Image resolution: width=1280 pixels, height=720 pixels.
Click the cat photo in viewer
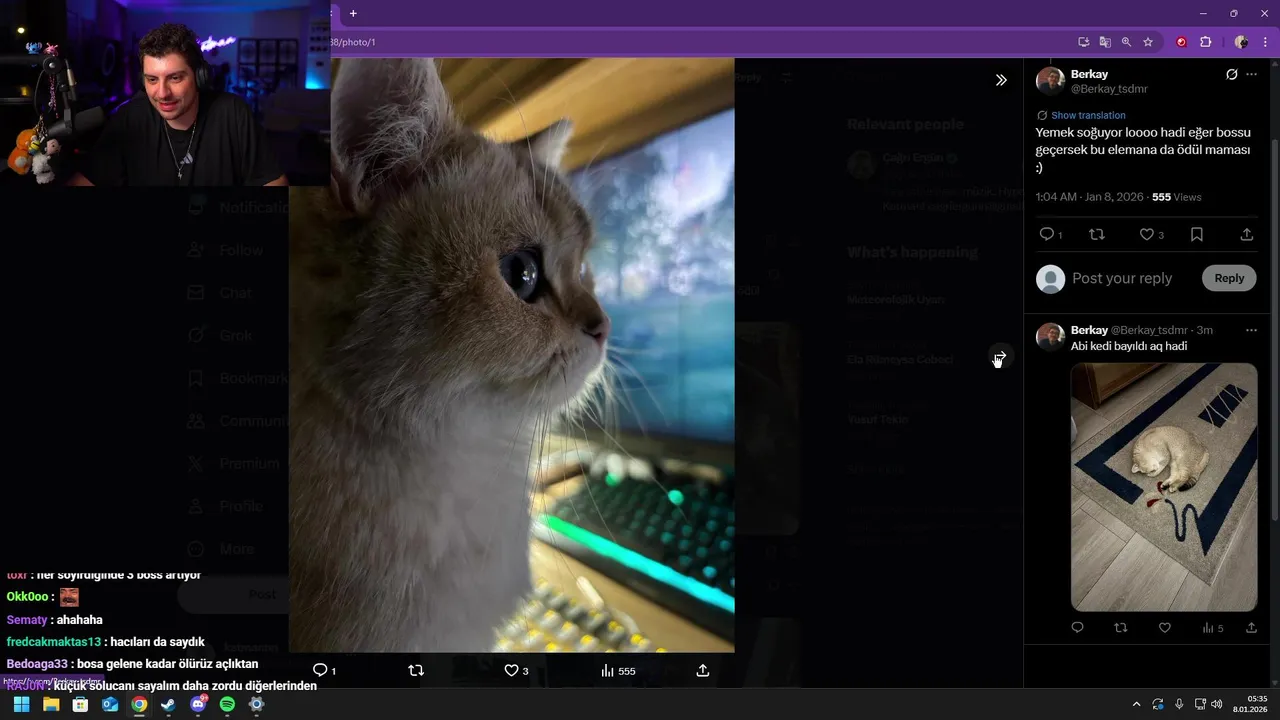click(511, 355)
